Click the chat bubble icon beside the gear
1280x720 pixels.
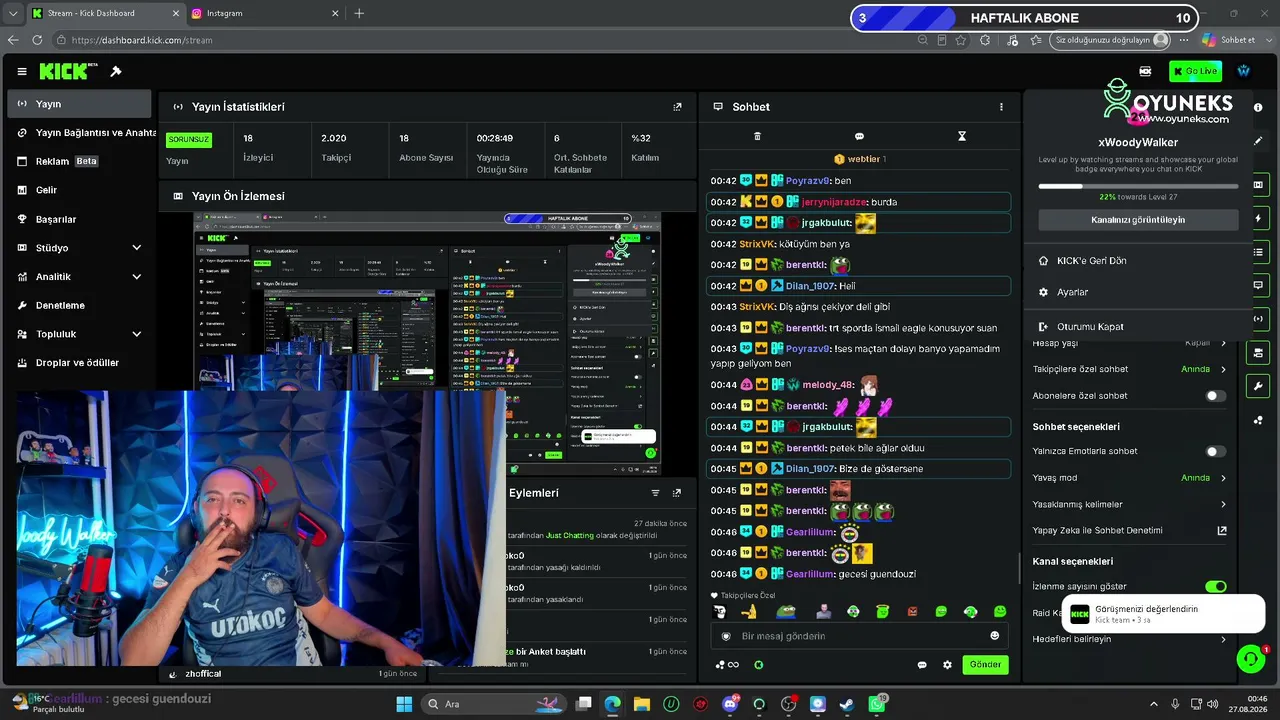point(922,665)
